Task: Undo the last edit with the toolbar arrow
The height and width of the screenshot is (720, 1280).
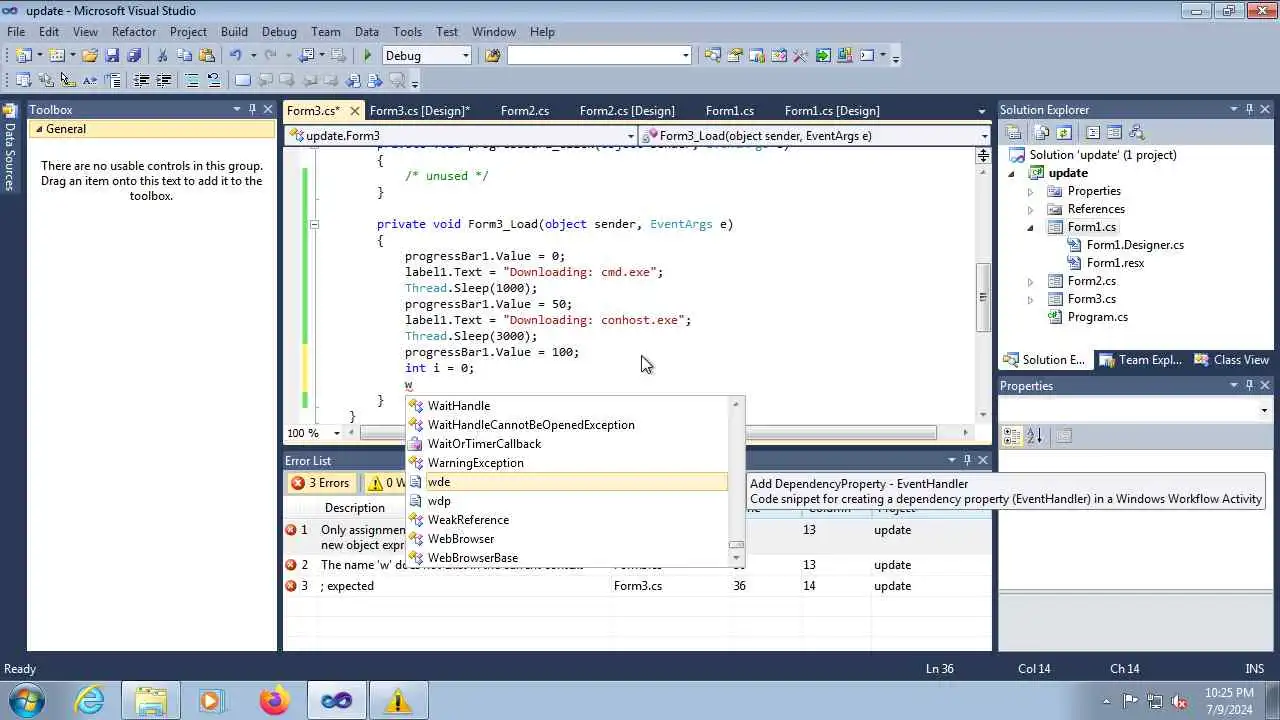Action: (x=236, y=56)
